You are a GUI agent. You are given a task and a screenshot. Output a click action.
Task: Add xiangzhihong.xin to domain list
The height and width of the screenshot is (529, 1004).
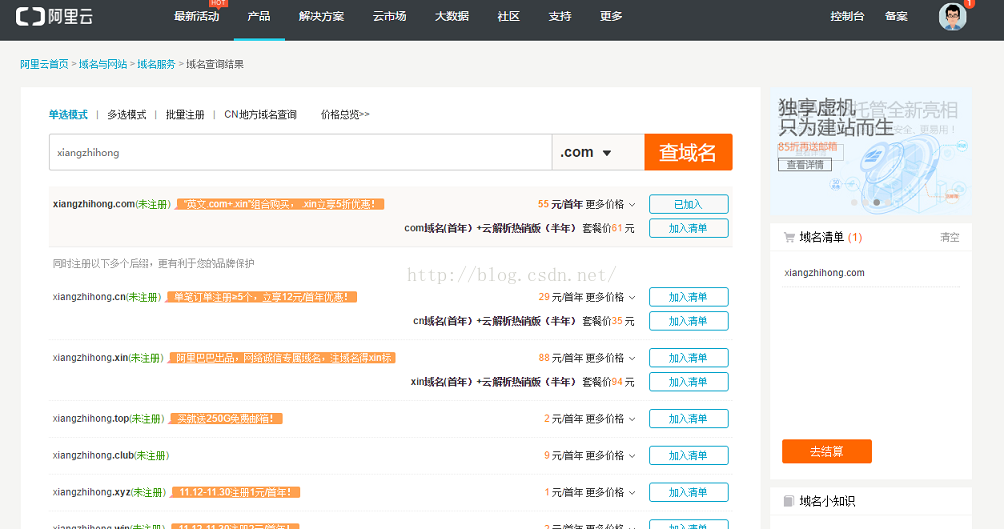(x=688, y=358)
